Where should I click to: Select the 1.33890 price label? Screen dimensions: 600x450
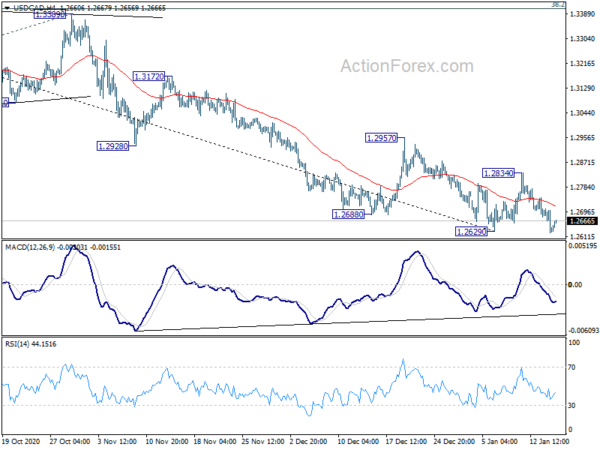(50, 15)
